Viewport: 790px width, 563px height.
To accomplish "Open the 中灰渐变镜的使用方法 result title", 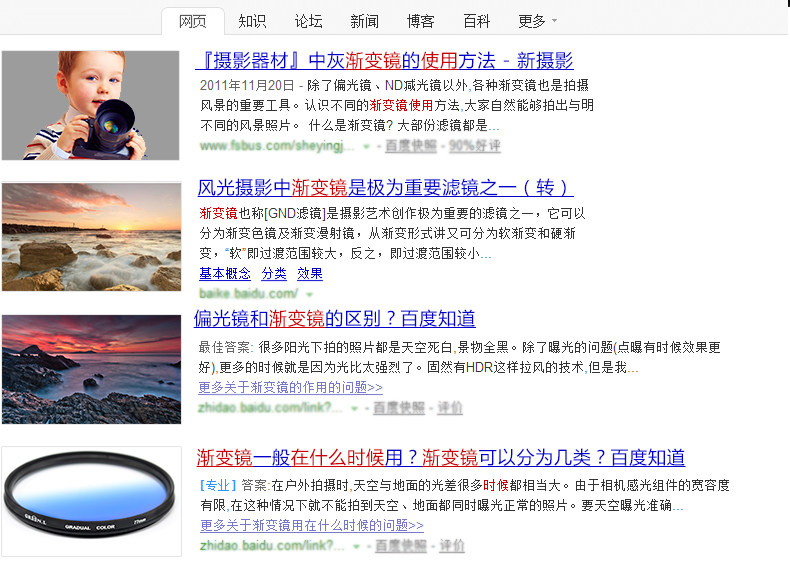I will [384, 61].
